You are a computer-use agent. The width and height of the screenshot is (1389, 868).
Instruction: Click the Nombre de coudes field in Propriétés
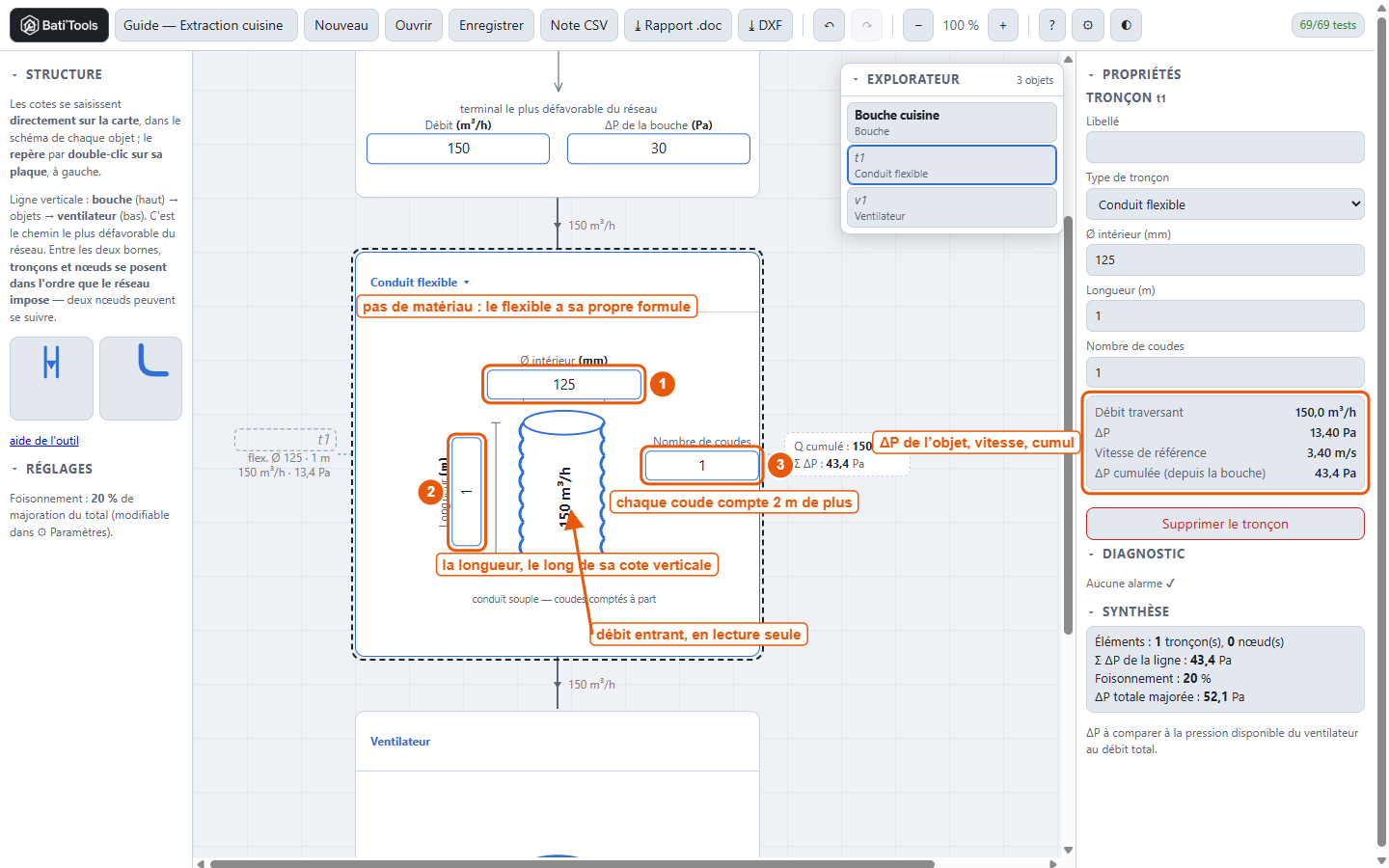pyautogui.click(x=1225, y=373)
